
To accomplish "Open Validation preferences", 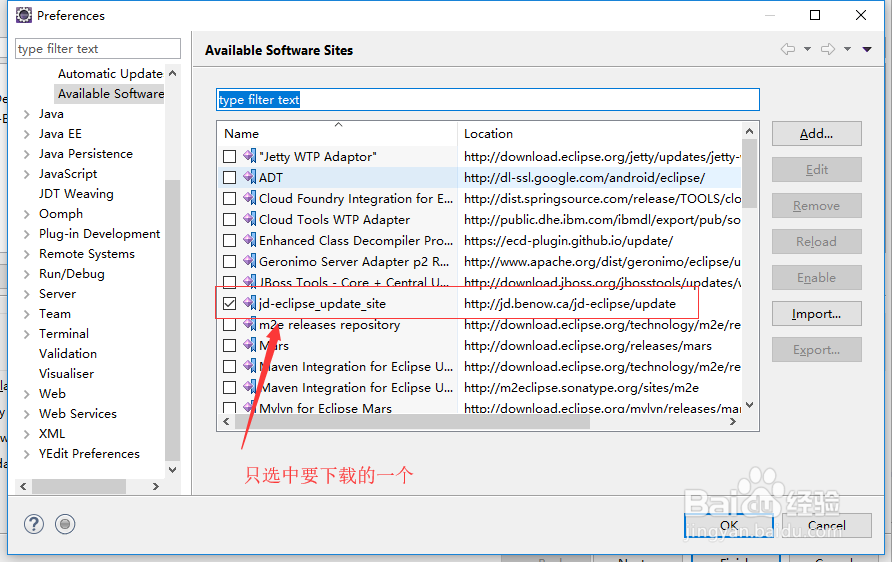I will (x=68, y=353).
